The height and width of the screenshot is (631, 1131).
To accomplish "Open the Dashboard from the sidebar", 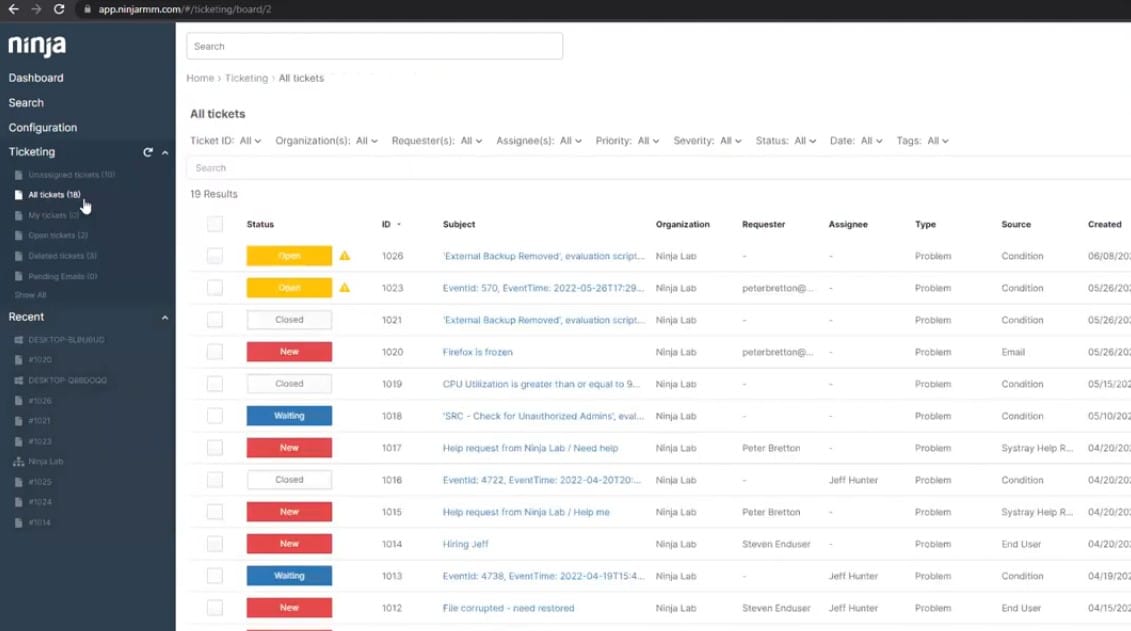I will coord(36,77).
